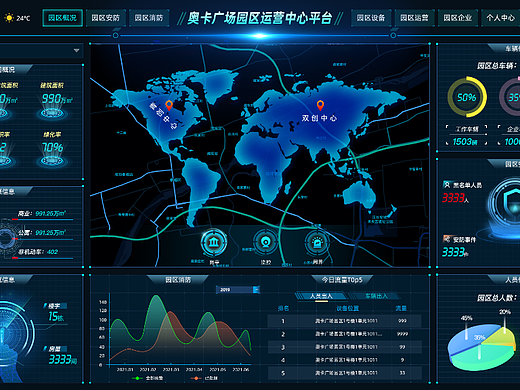520x390 pixels.
Task: Click the 监控 camera icon on the map
Action: 265,242
